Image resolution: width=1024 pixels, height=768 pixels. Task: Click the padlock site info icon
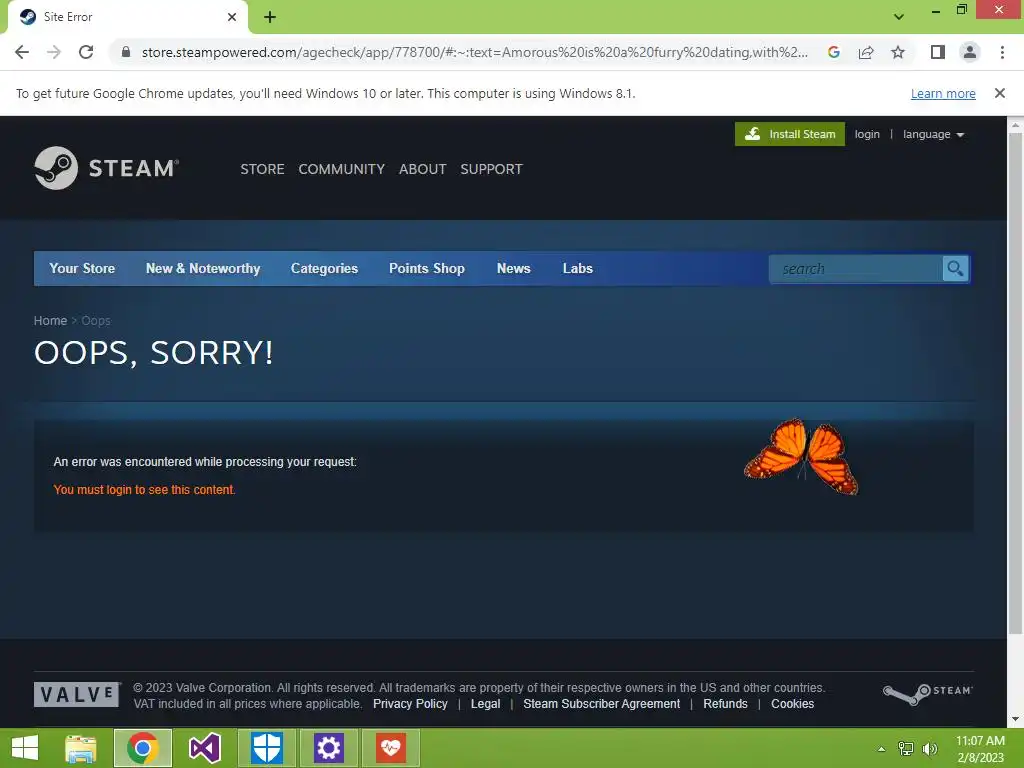pos(126,52)
